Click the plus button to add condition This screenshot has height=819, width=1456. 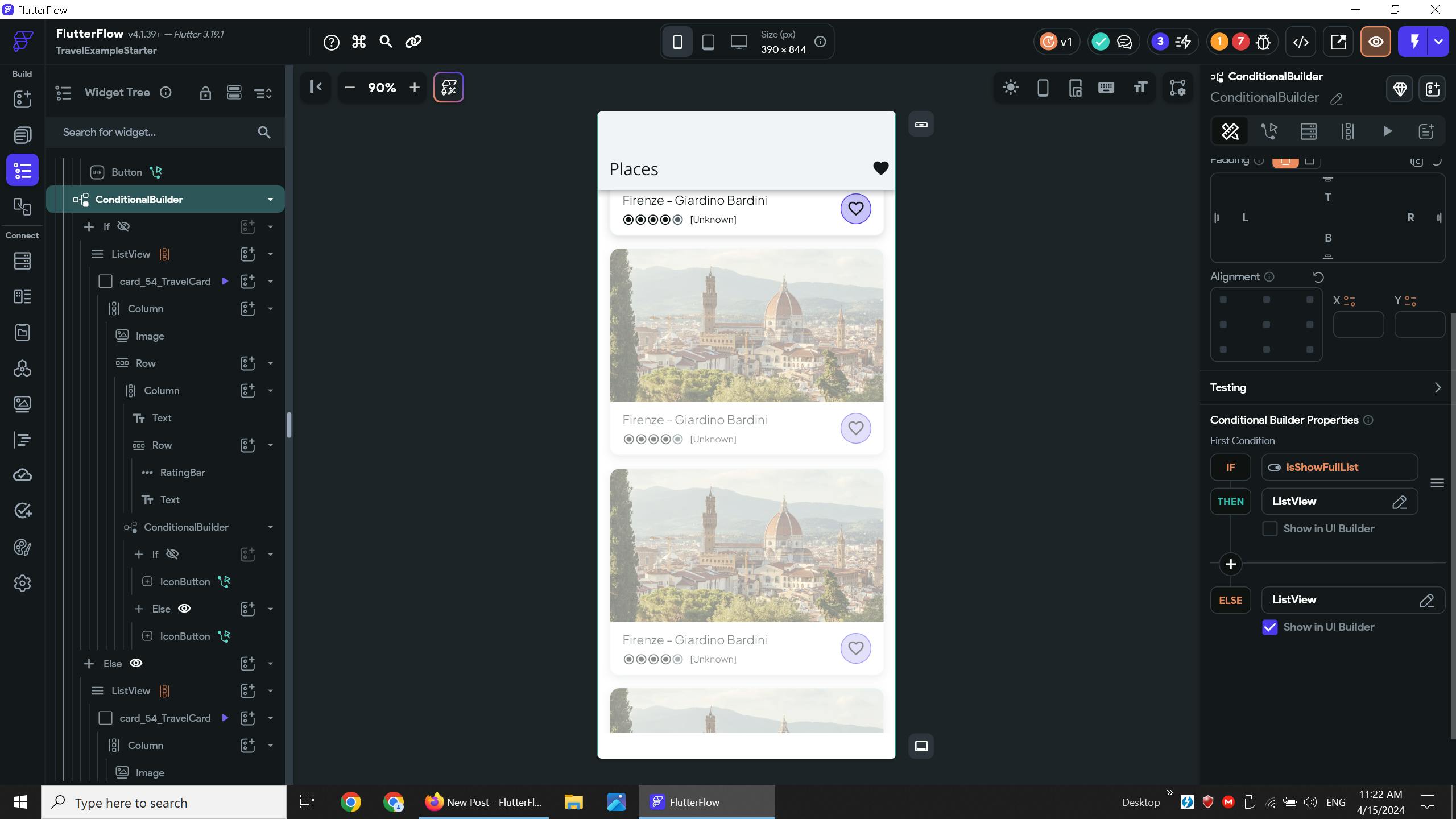click(1230, 564)
